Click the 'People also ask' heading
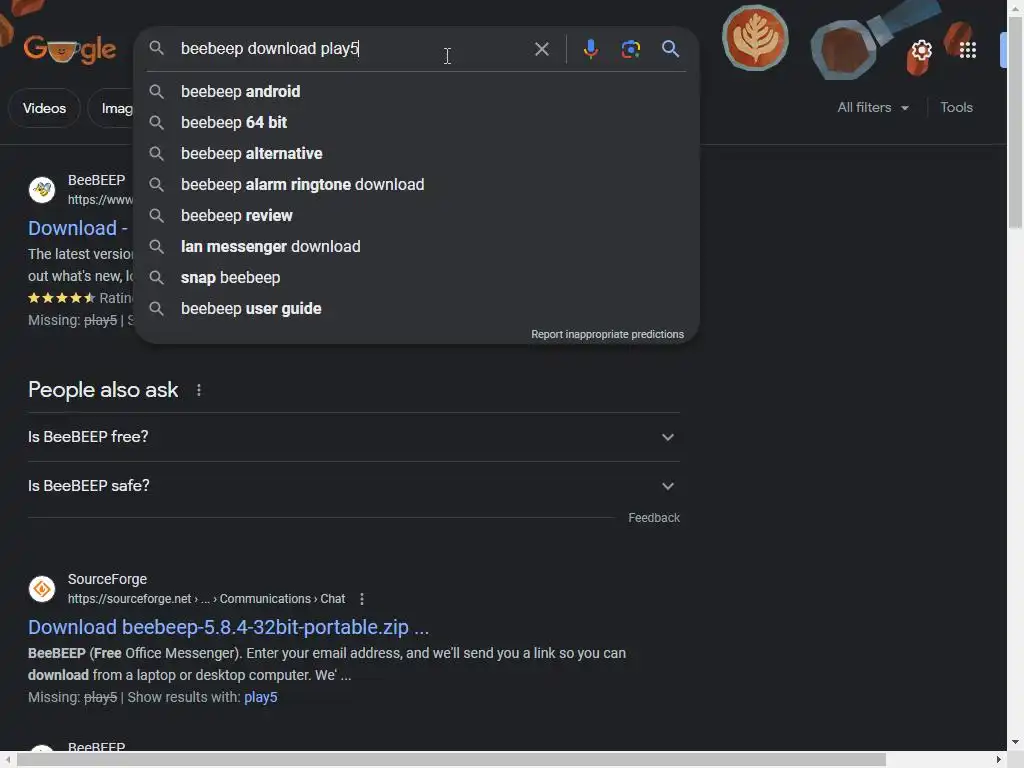Viewport: 1024px width, 768px height. pos(103,390)
